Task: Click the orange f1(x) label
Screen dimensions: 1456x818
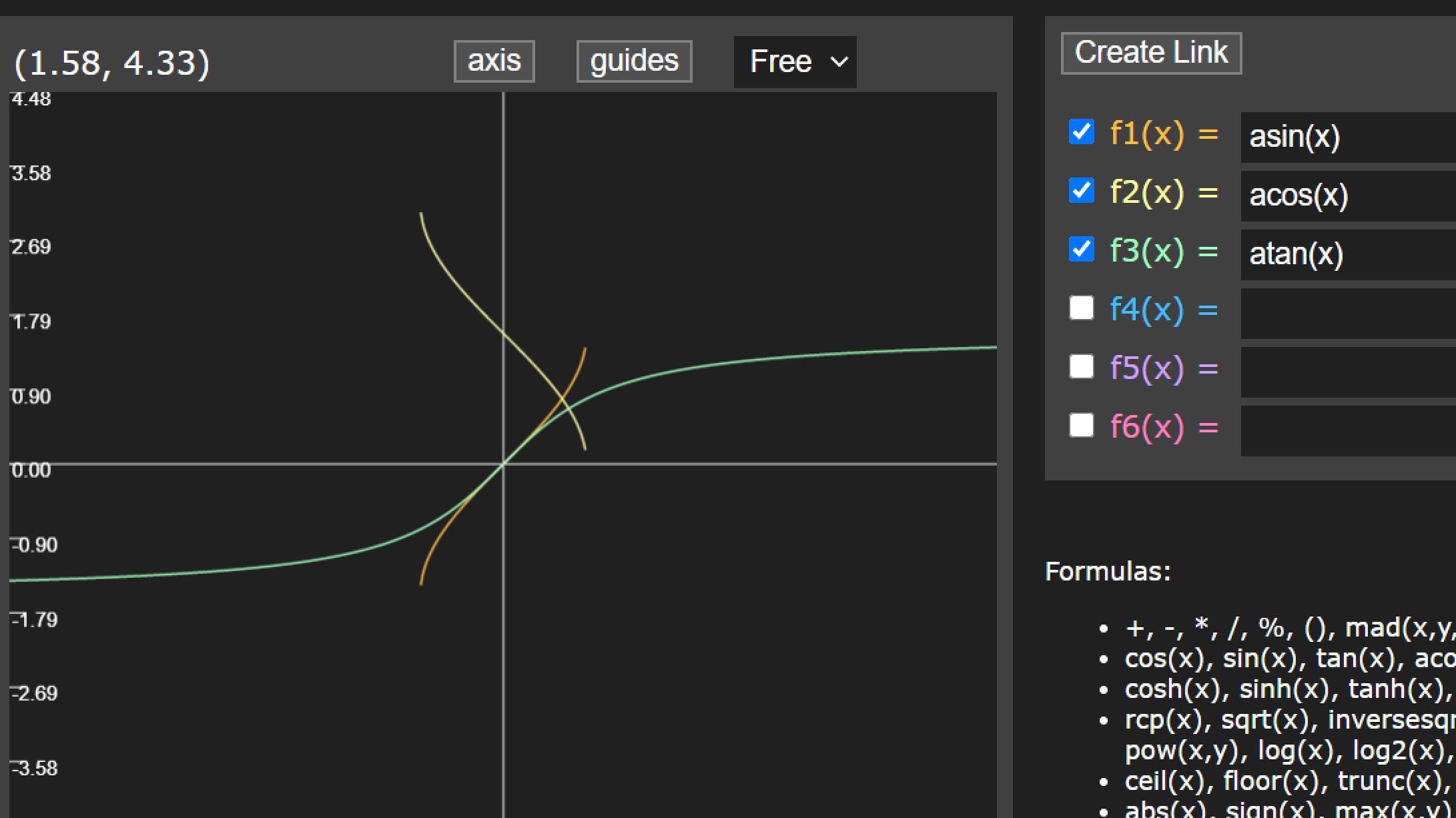Action: tap(1146, 133)
